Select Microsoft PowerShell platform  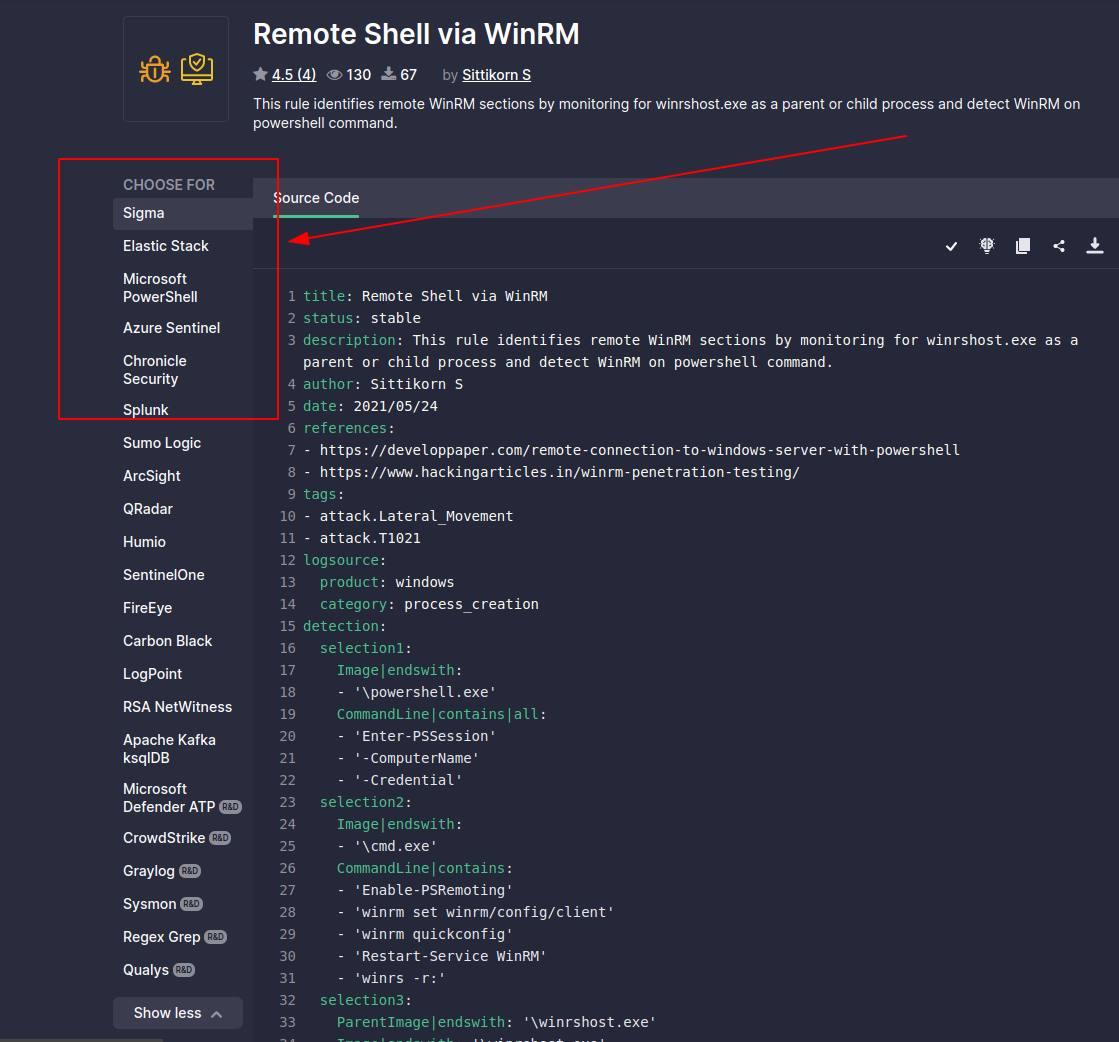tap(160, 288)
